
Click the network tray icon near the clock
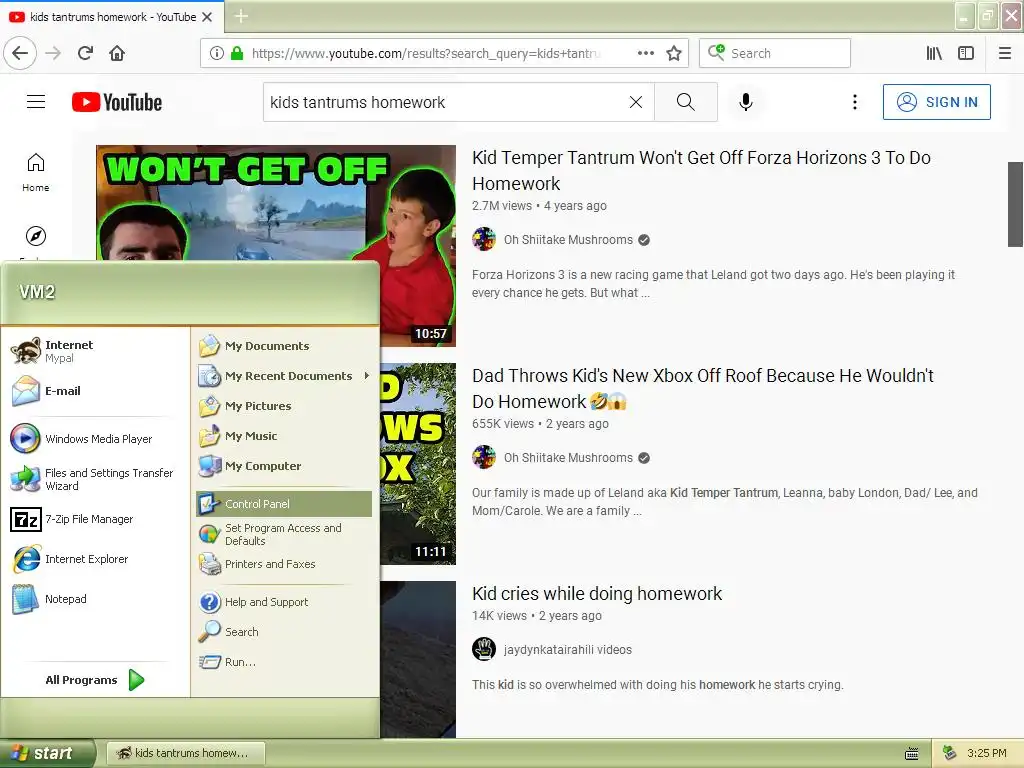(x=950, y=754)
